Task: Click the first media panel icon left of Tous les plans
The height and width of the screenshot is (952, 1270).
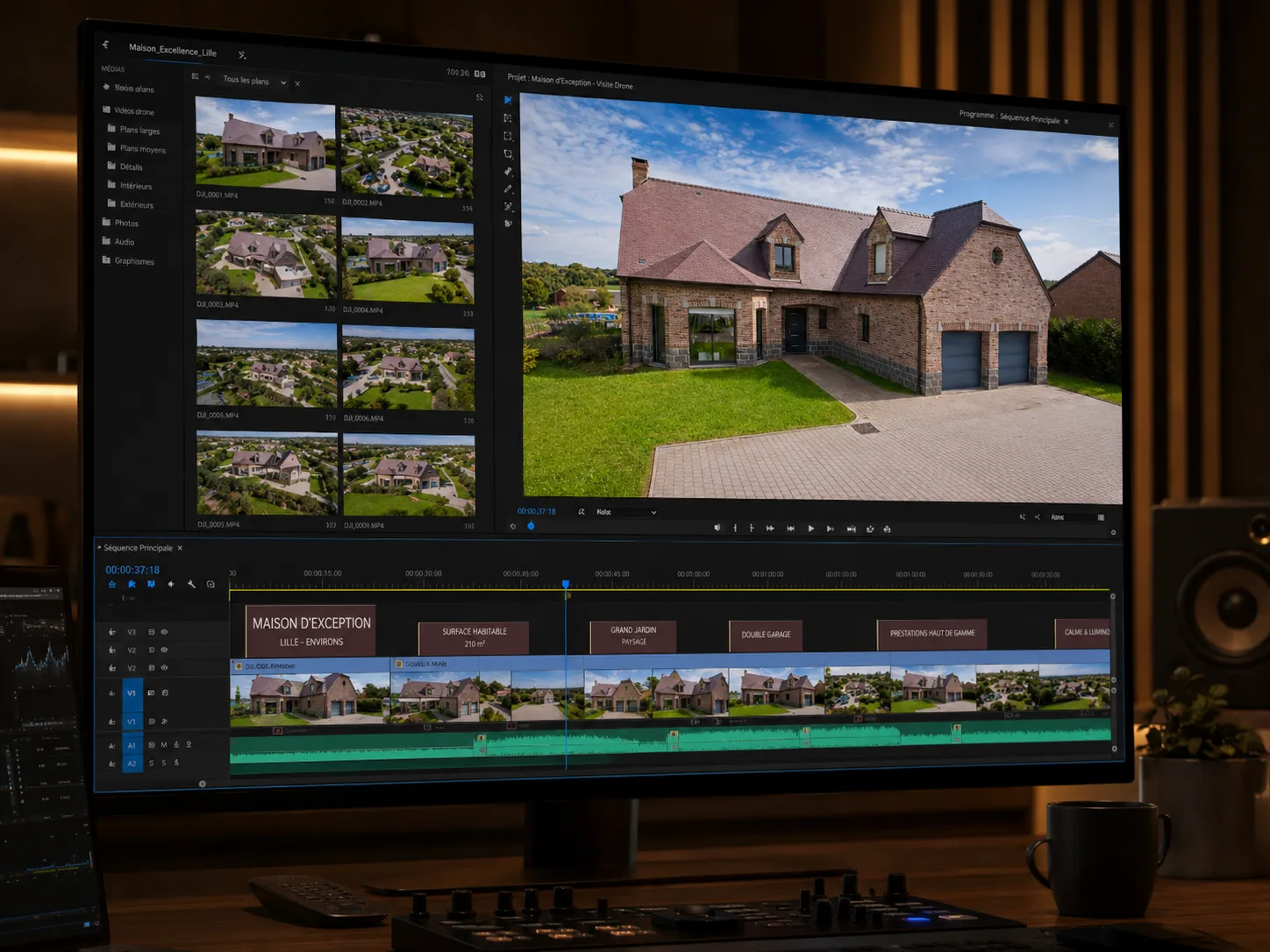Action: (x=195, y=76)
